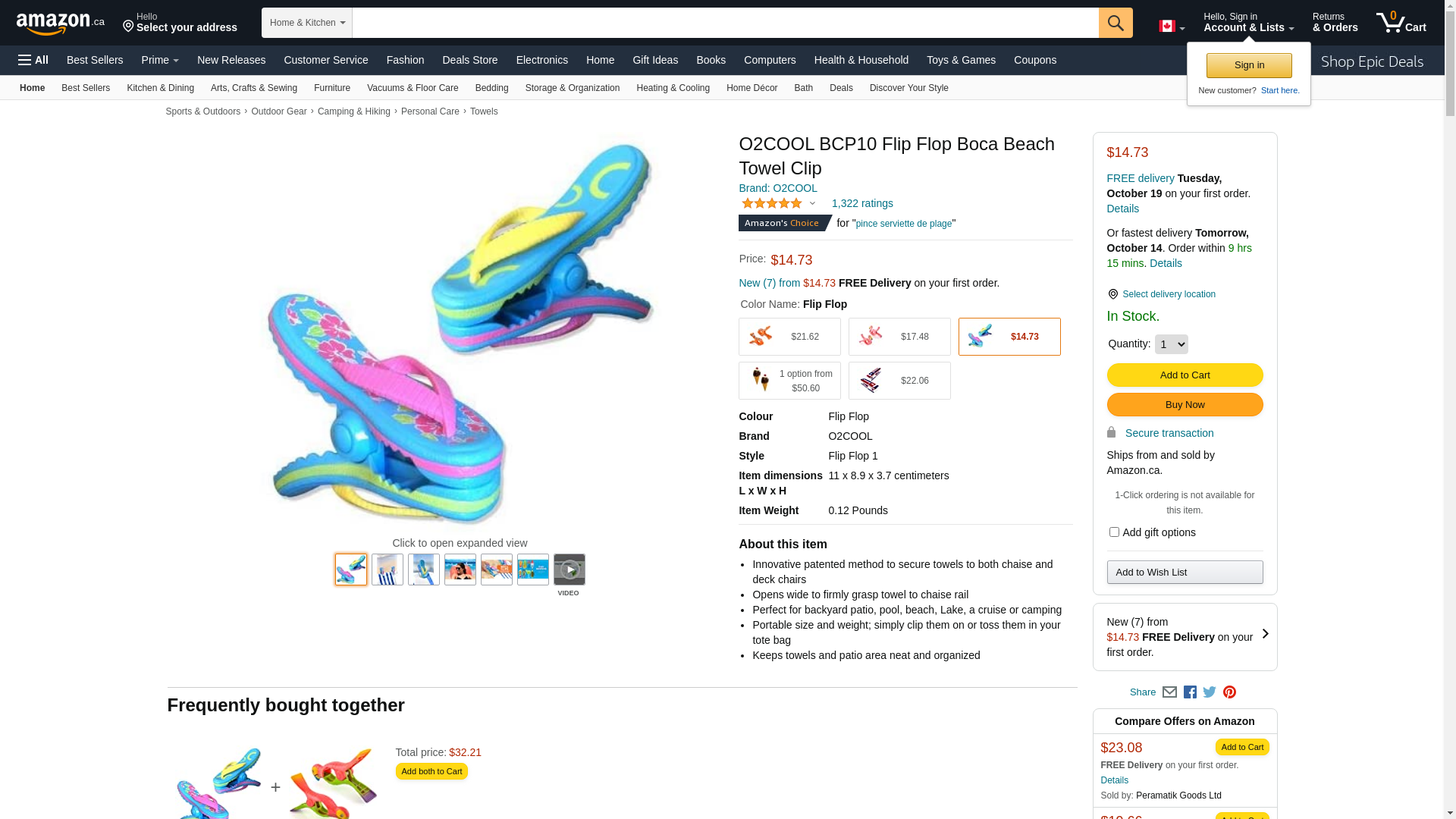Choose the $22.06 color variant
Viewport: 1456px width, 819px height.
click(899, 381)
